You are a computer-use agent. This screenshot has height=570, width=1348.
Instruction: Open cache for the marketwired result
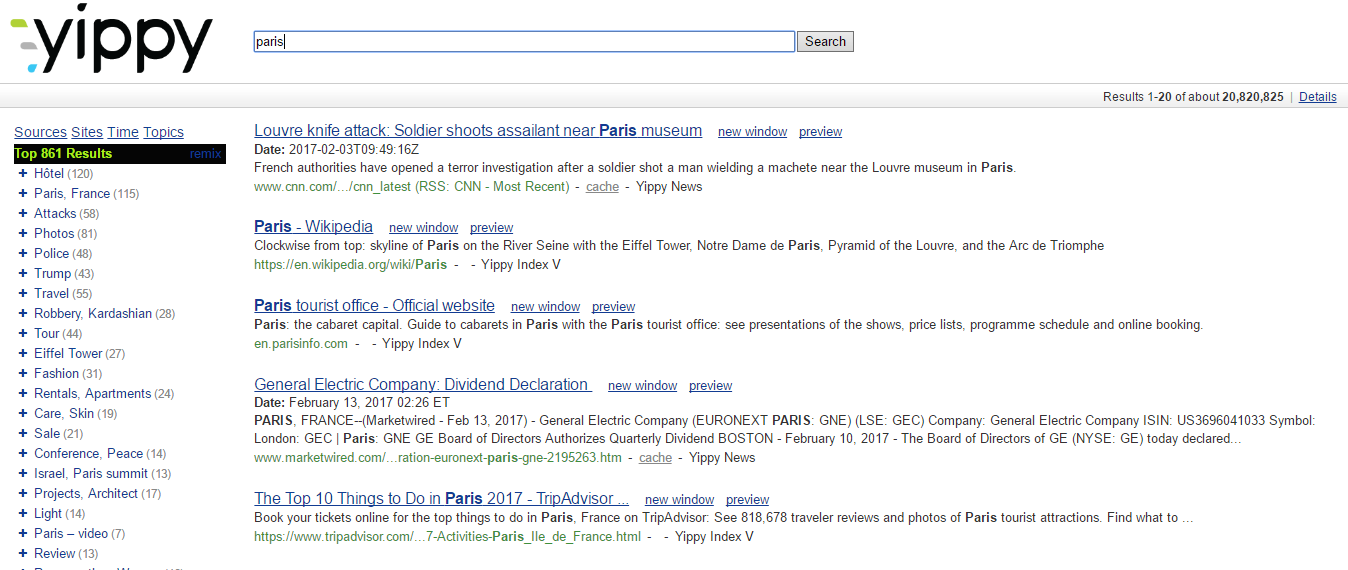point(655,458)
